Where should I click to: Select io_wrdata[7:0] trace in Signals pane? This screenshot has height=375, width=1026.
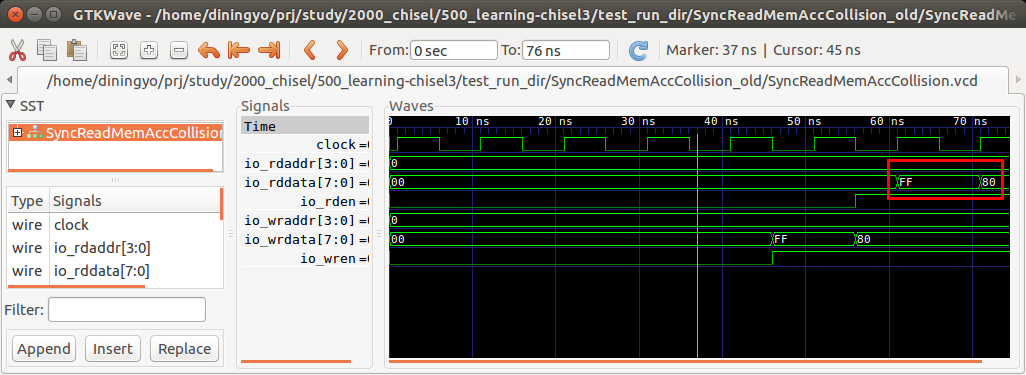click(305, 240)
